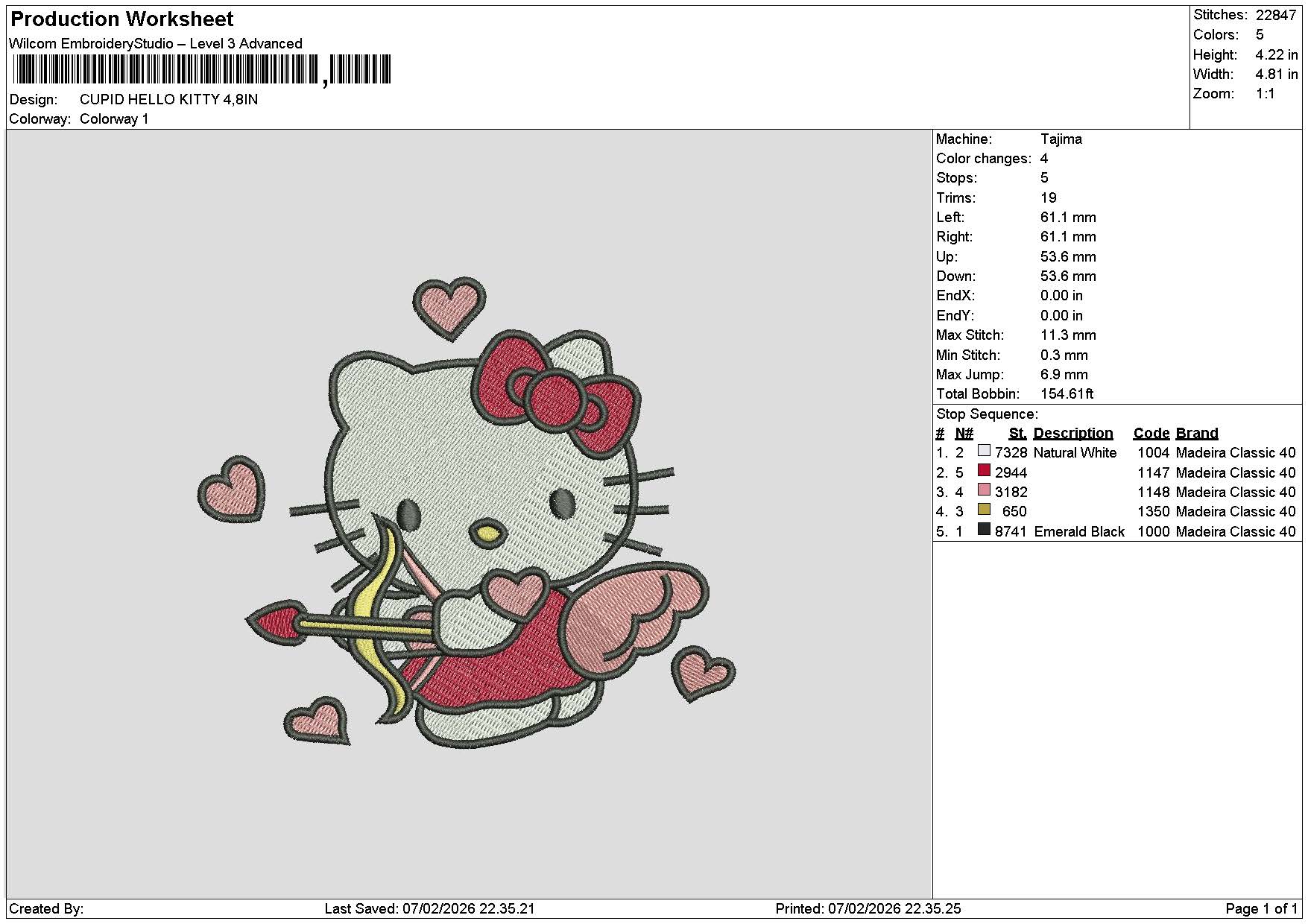Click stitch count '7328' in row 1
This screenshot has width=1308, height=924.
point(1011,453)
